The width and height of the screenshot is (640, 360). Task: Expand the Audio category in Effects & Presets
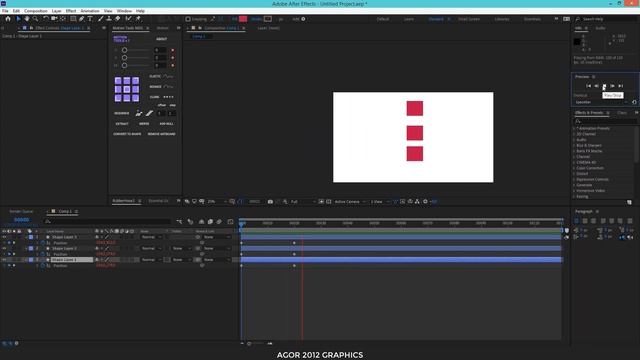[574, 140]
